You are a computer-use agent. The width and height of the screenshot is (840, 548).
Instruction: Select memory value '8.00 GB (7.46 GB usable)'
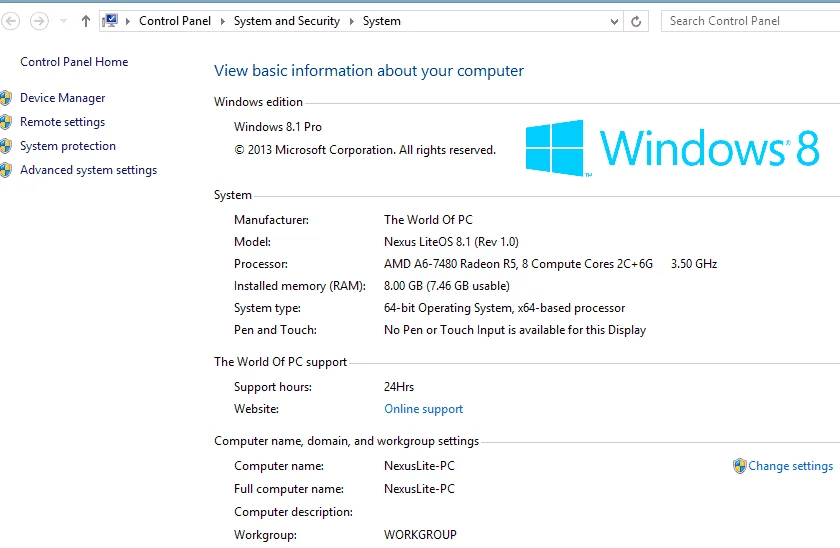(447, 286)
